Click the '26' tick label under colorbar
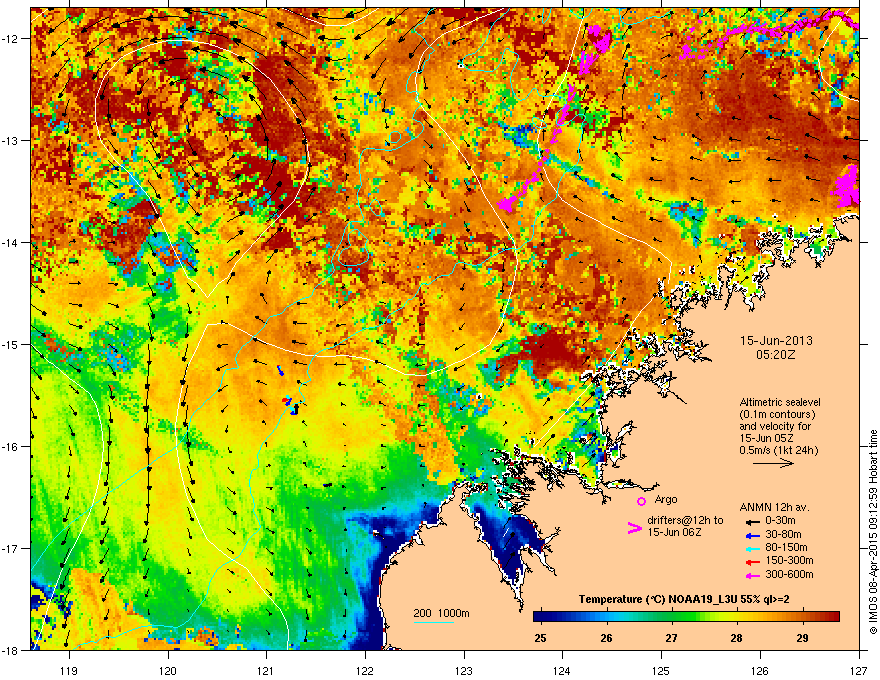Screen dimensions: 880x680 [606, 638]
